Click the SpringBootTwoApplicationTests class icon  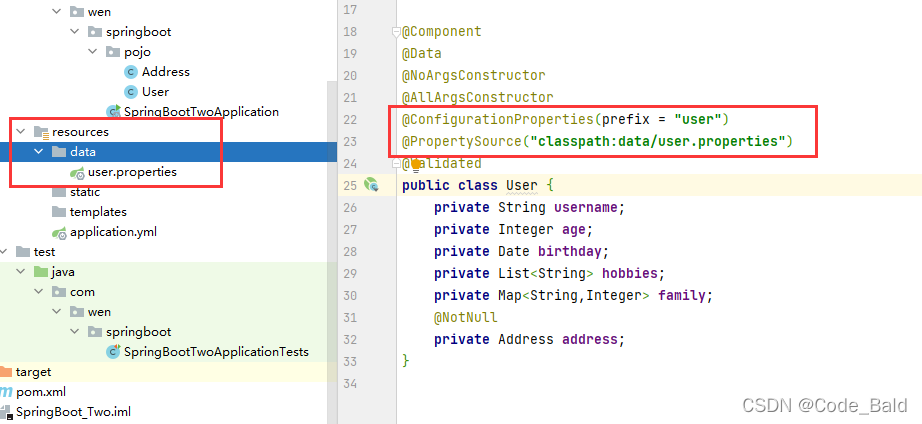[113, 352]
